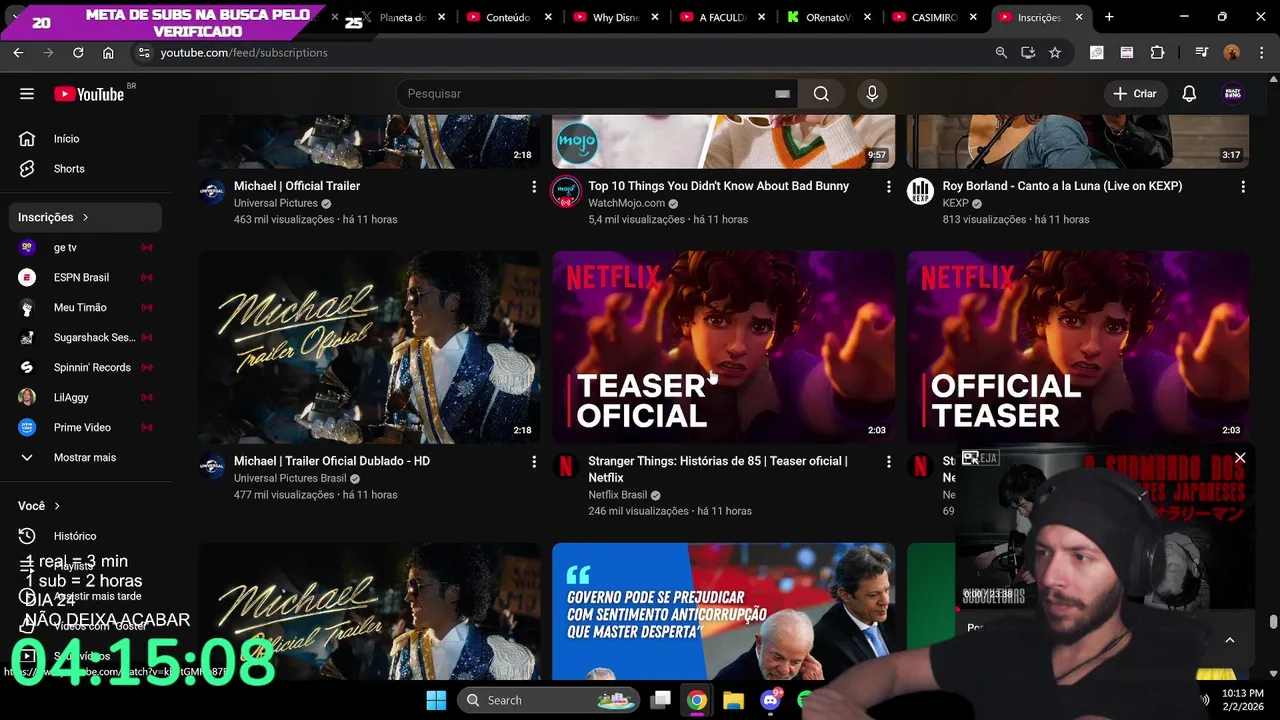
Task: Reload the current page
Action: point(78,52)
